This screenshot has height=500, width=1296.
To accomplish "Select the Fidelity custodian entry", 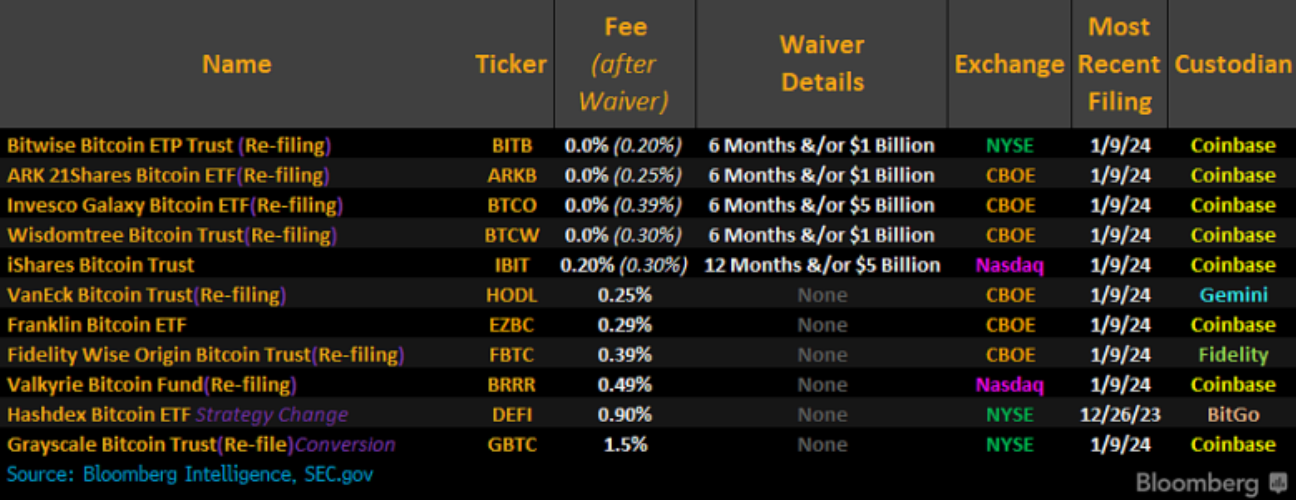I will click(x=1233, y=355).
